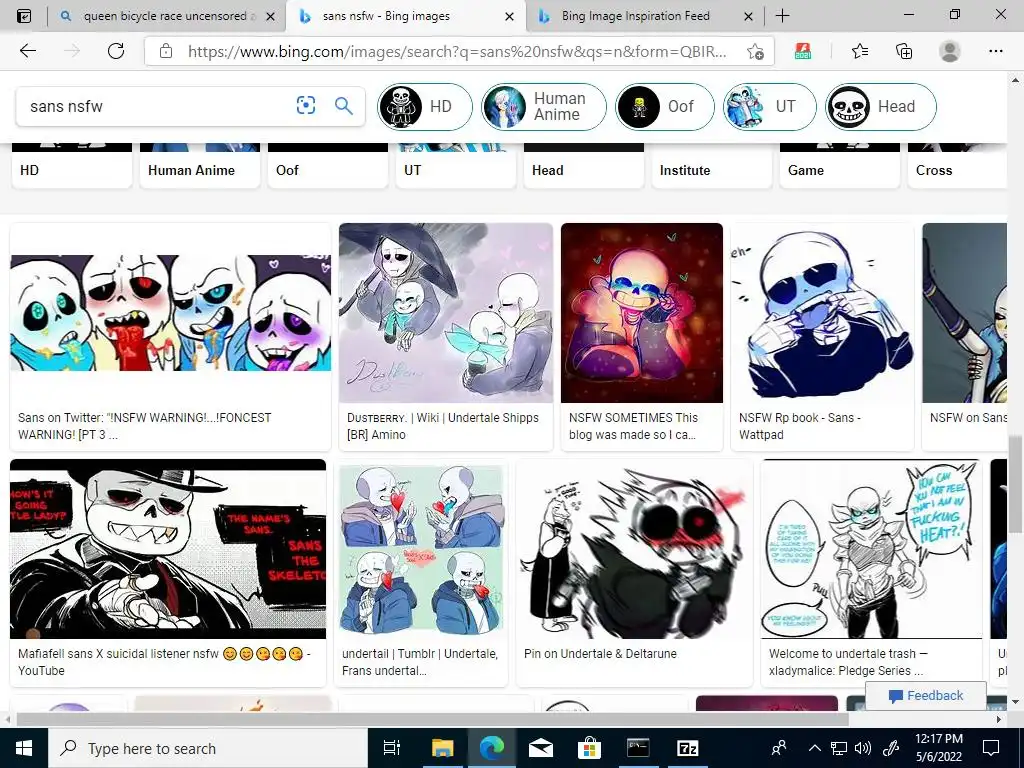Close the Bing Image Inspiration Feed tab
The height and width of the screenshot is (768, 1024).
pyautogui.click(x=748, y=16)
